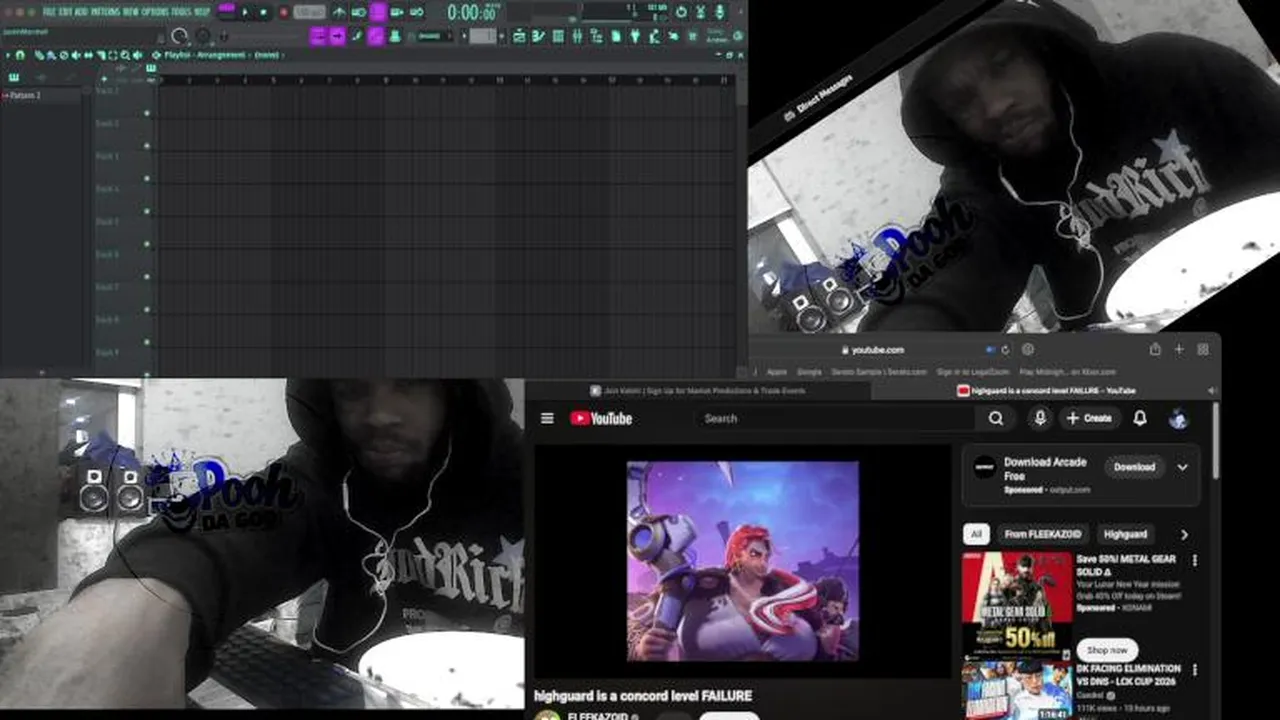Show Safari tab overview grid icon
Image resolution: width=1280 pixels, height=720 pixels.
pyautogui.click(x=1203, y=350)
